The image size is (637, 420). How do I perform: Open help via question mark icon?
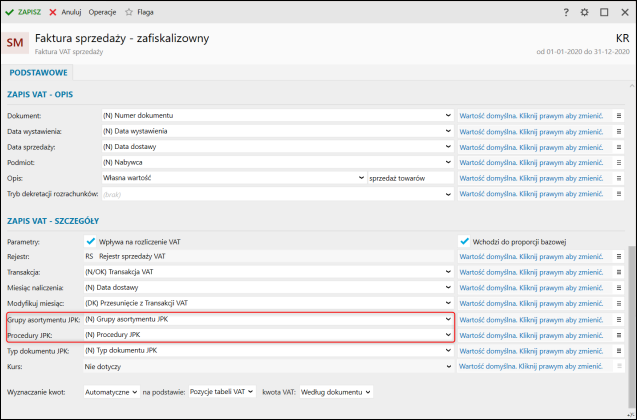(566, 12)
